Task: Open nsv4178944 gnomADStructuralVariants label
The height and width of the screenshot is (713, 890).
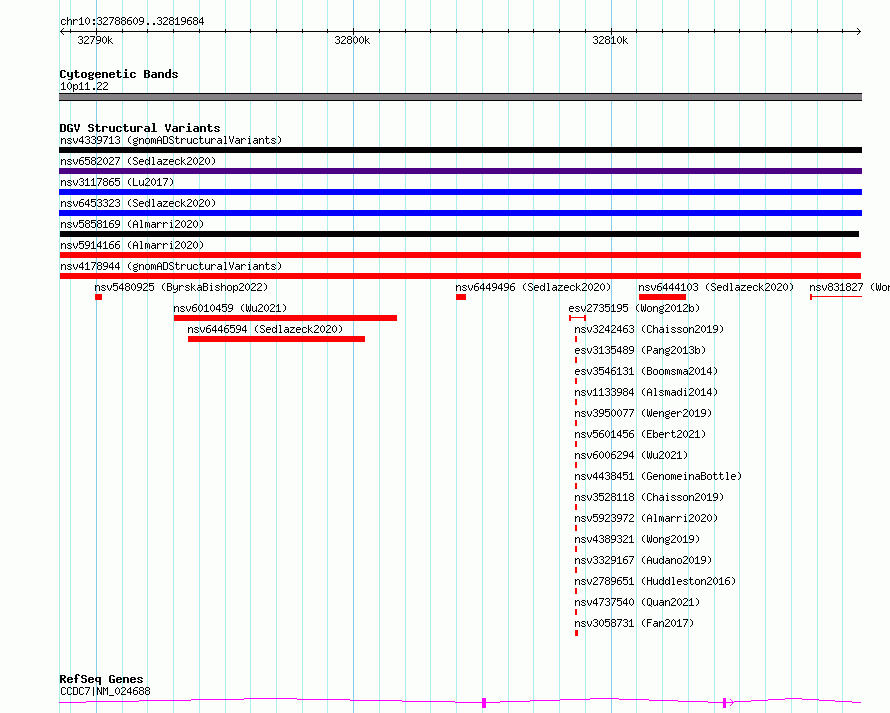Action: 171,266
